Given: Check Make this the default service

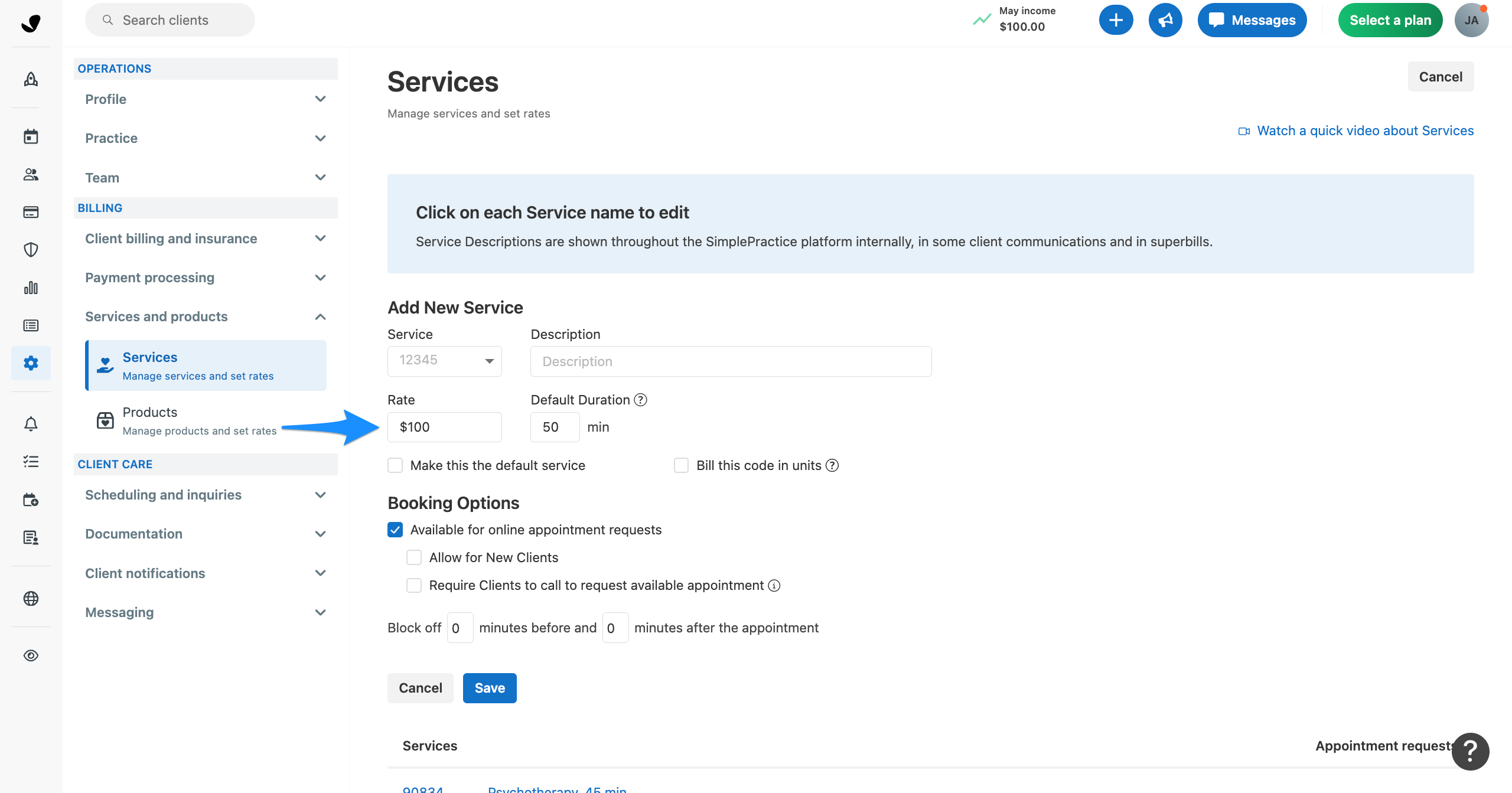Looking at the screenshot, I should tap(395, 465).
